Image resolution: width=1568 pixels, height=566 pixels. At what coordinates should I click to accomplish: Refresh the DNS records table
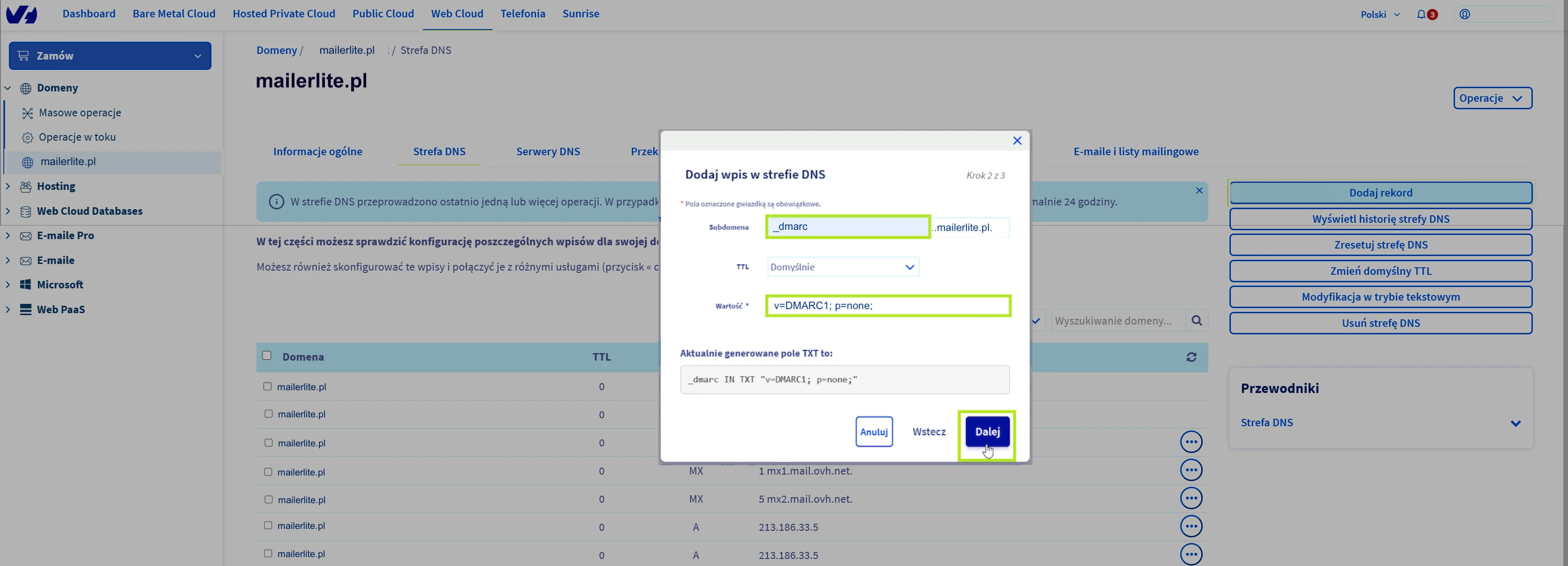pos(1191,357)
